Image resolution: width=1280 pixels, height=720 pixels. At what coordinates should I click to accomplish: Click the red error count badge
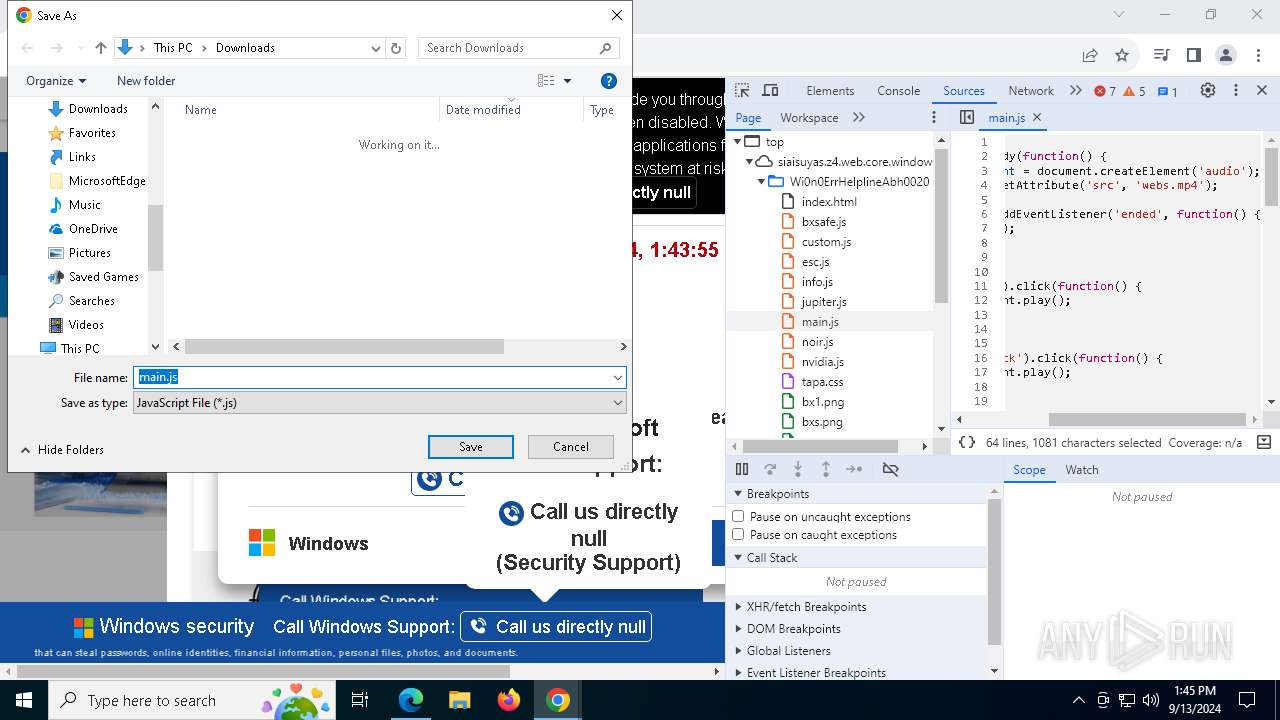click(x=1105, y=91)
